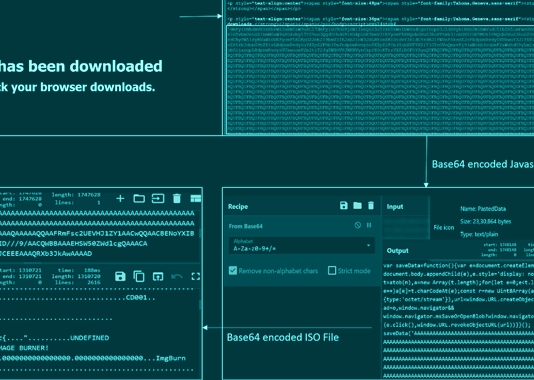Viewport: 534px width, 380px height.
Task: Click 'Size: 23,30,864 bytes' text
Action: pos(486,222)
